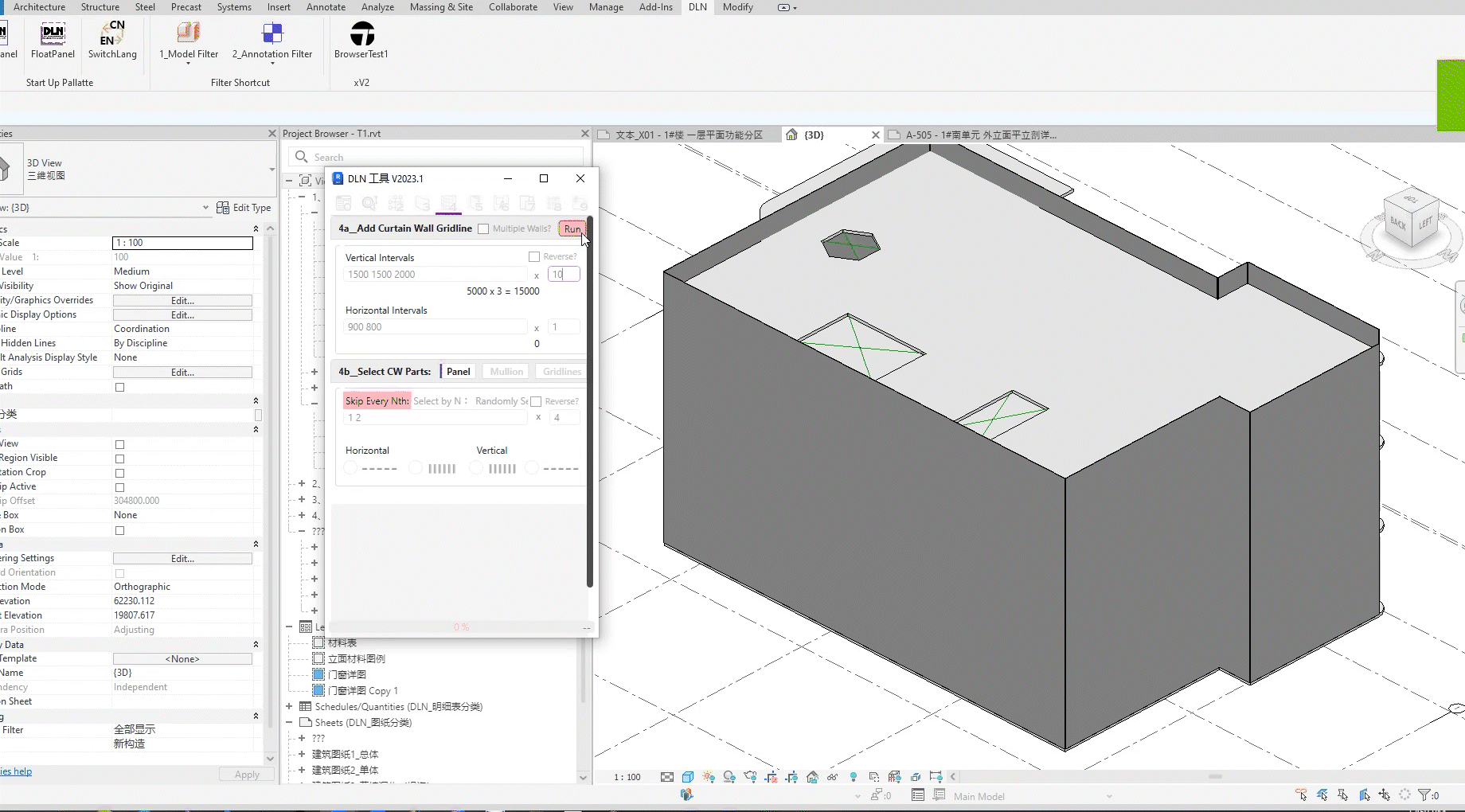Select DLN tool tab icon numbered 2
This screenshot has width=1465, height=812.
[x=396, y=204]
